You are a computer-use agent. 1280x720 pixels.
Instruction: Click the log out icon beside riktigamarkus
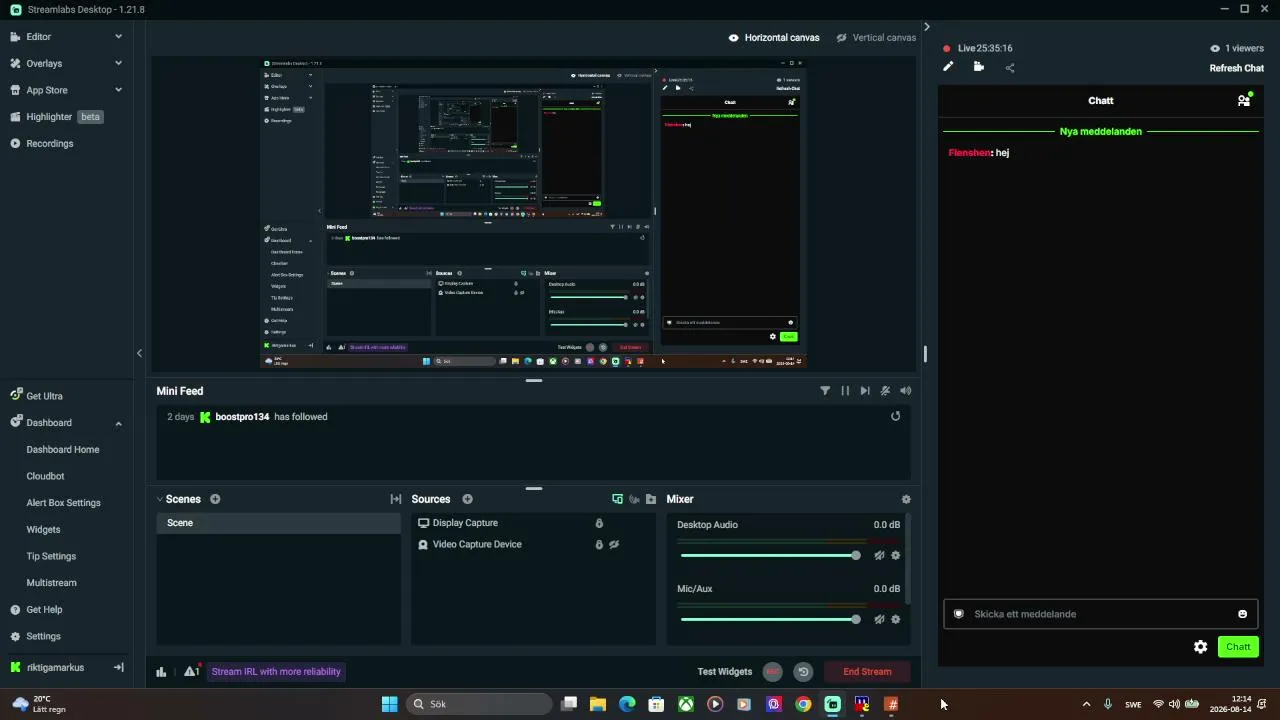(x=118, y=667)
